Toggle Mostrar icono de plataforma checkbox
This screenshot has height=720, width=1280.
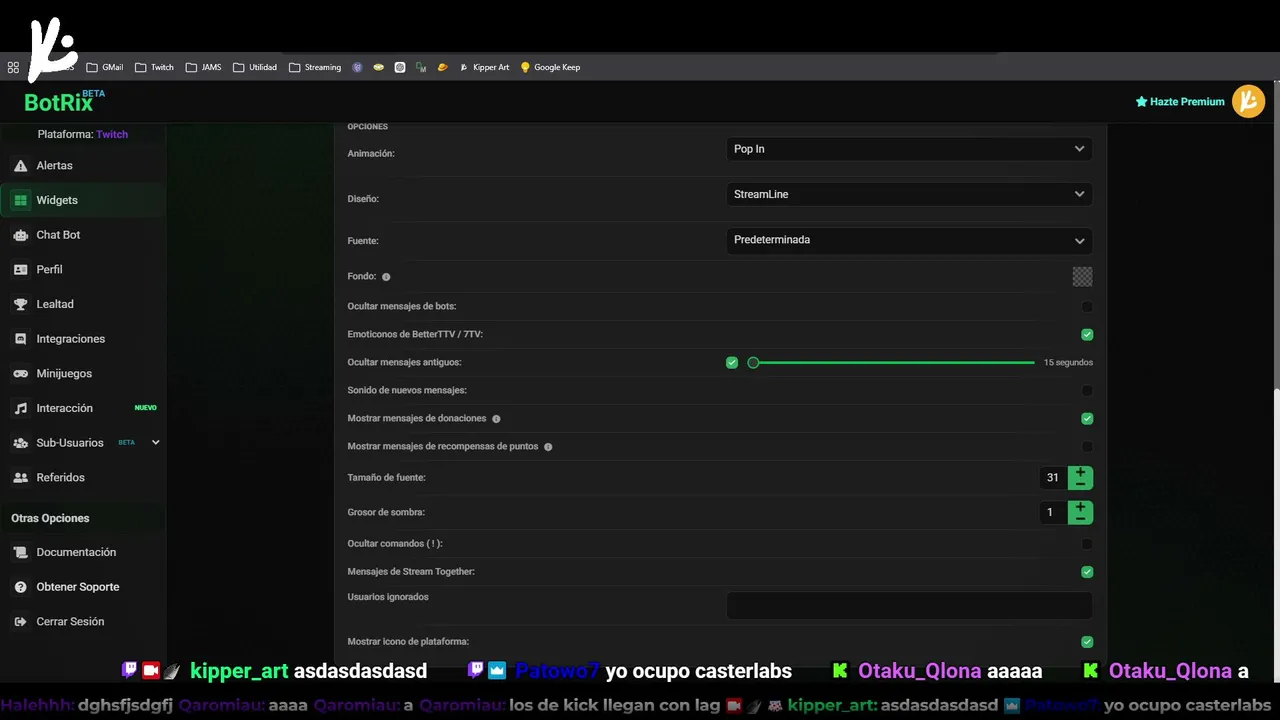pyautogui.click(x=1087, y=642)
